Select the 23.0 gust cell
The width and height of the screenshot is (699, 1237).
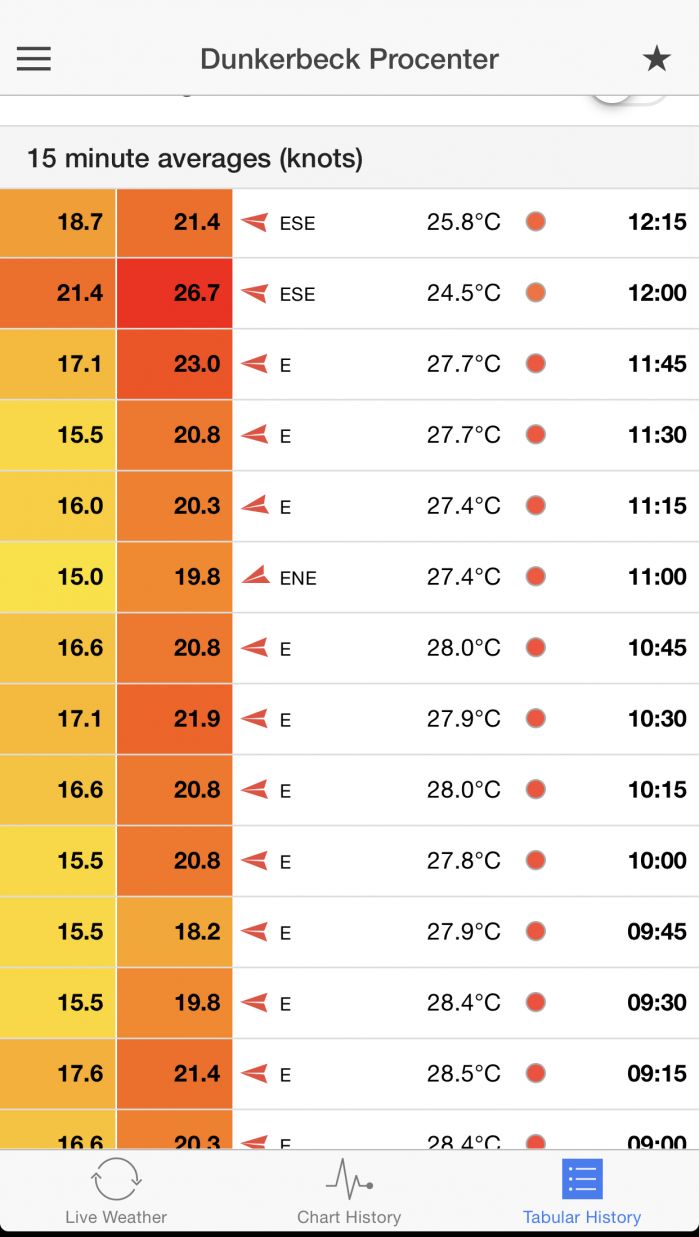[x=175, y=364]
